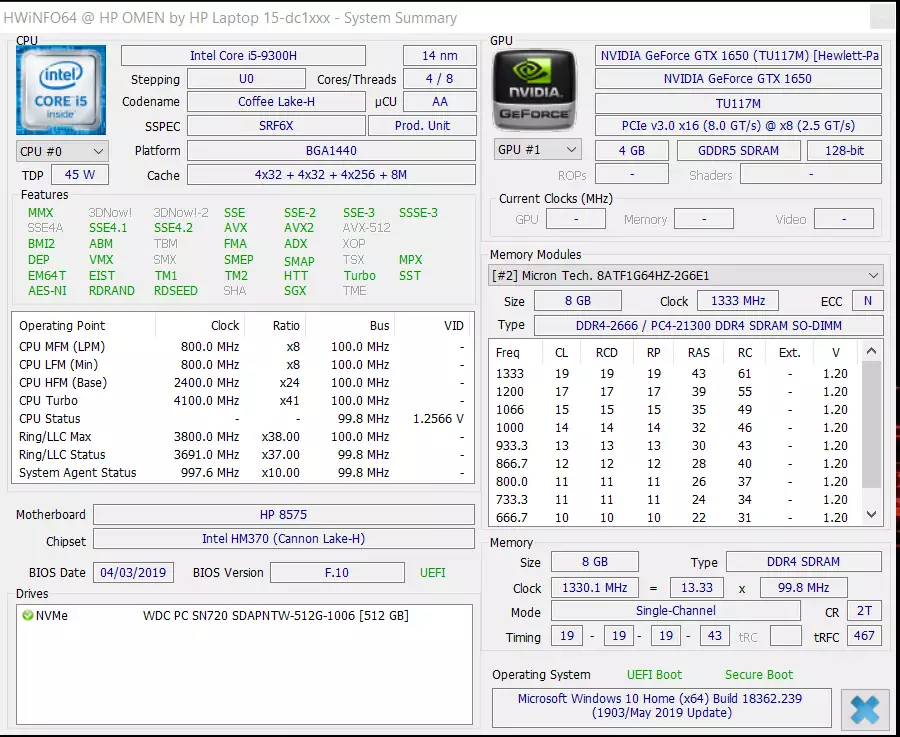This screenshot has height=737, width=900.
Task: Click the DDR4-2666 / PC4-21300 type field
Action: pyautogui.click(x=708, y=325)
